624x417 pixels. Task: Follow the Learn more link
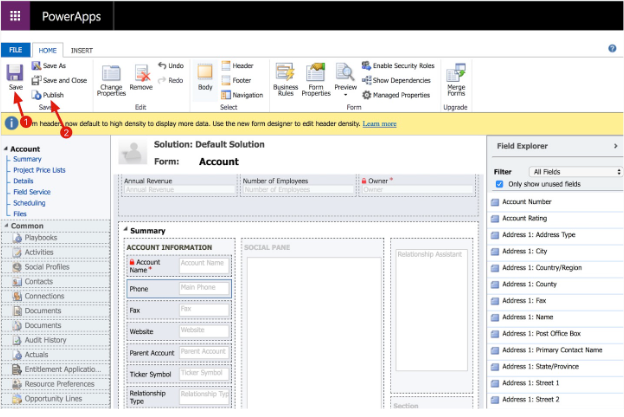[379, 124]
